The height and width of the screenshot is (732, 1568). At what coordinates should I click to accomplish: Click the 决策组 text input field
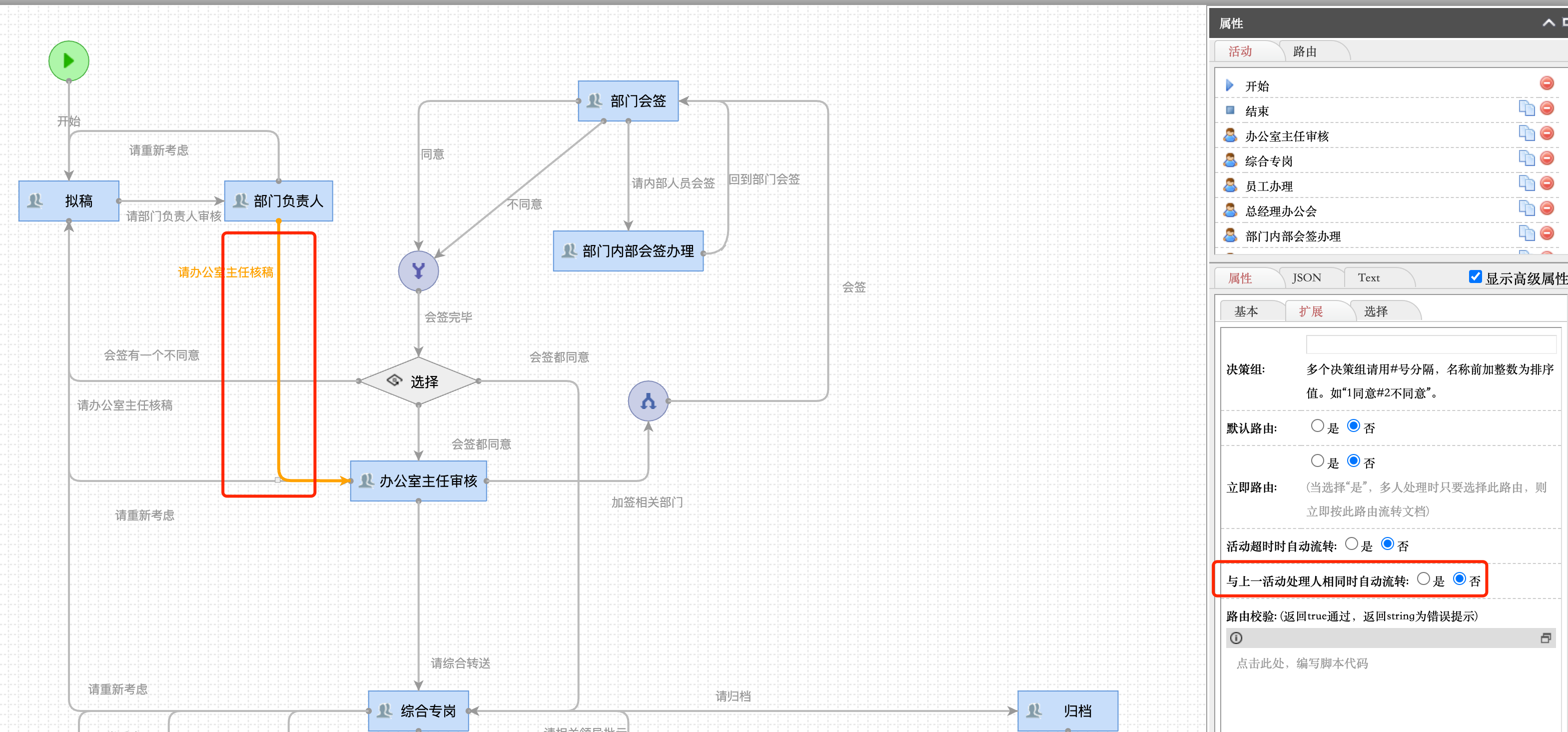1431,344
